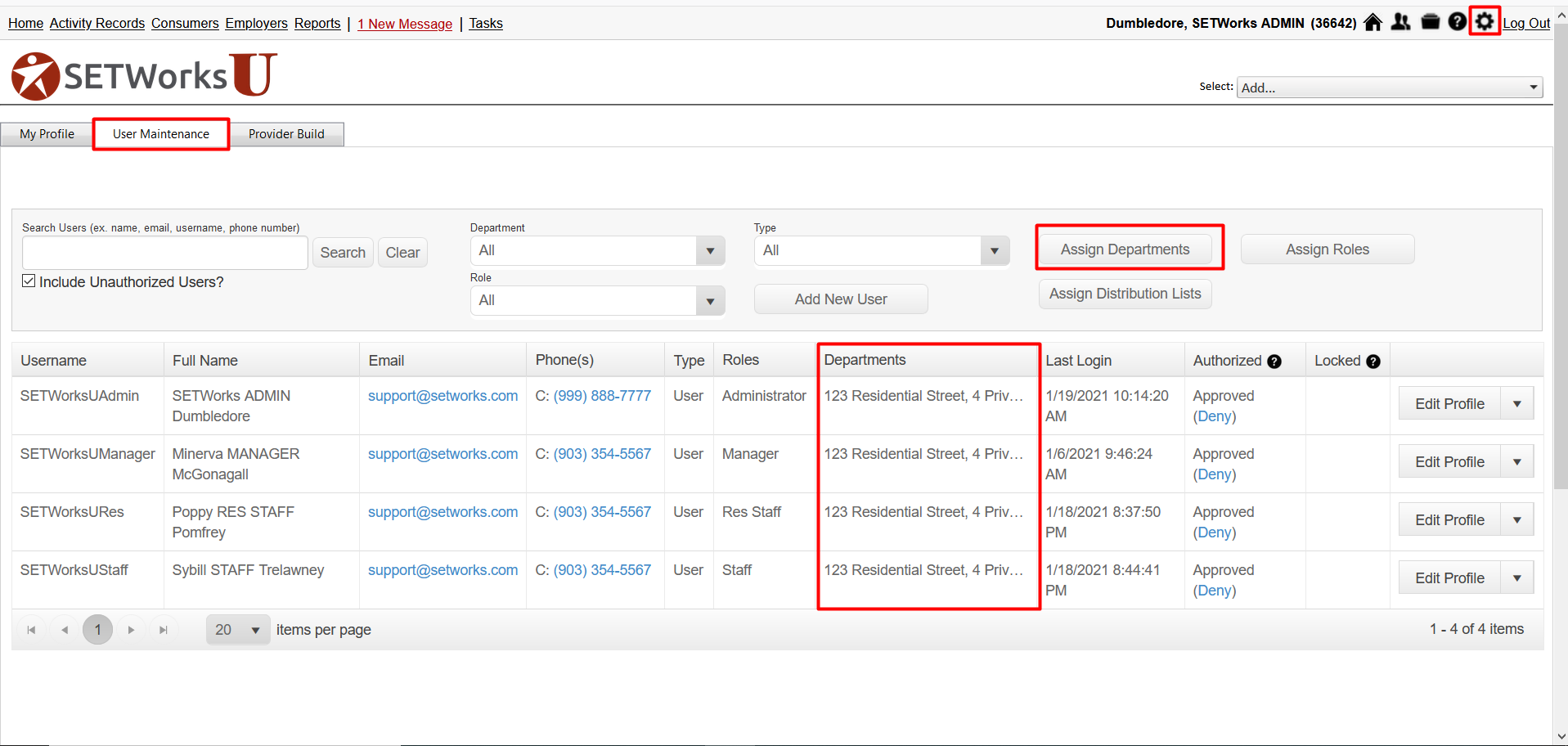Click the Log Out link
1568x746 pixels.
tap(1526, 24)
